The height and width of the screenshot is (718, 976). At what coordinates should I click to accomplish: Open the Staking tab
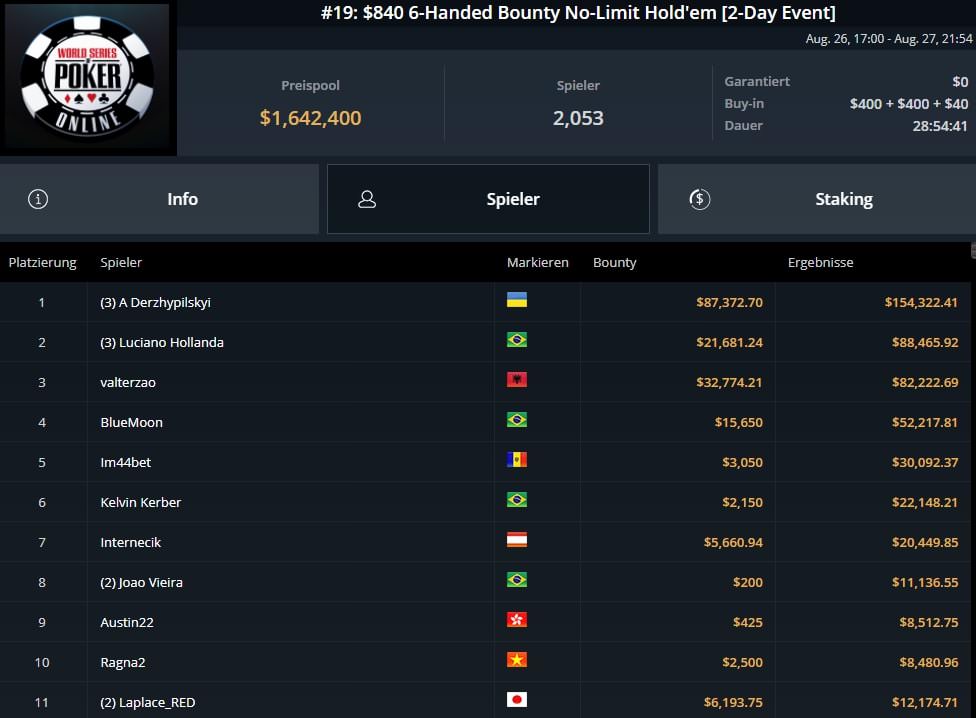coord(816,199)
